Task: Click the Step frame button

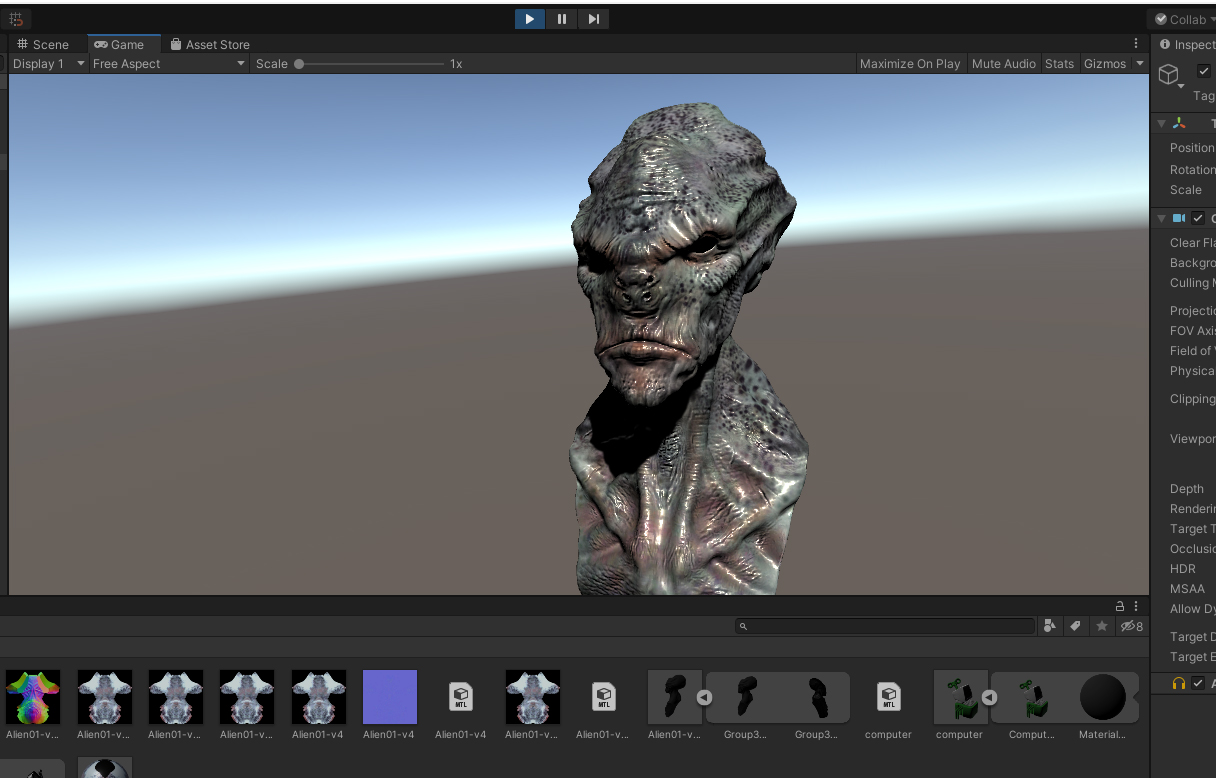Action: [x=593, y=19]
